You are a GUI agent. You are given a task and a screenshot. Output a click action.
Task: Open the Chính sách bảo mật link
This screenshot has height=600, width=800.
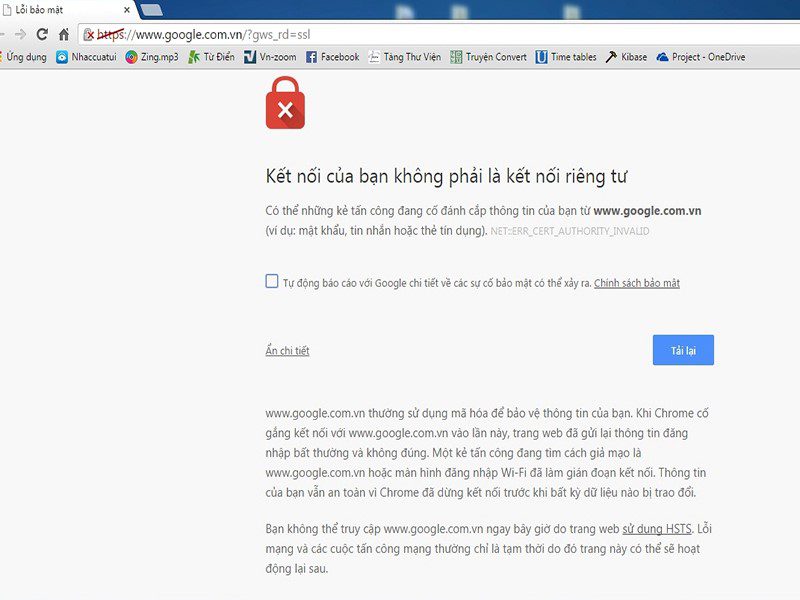point(637,283)
